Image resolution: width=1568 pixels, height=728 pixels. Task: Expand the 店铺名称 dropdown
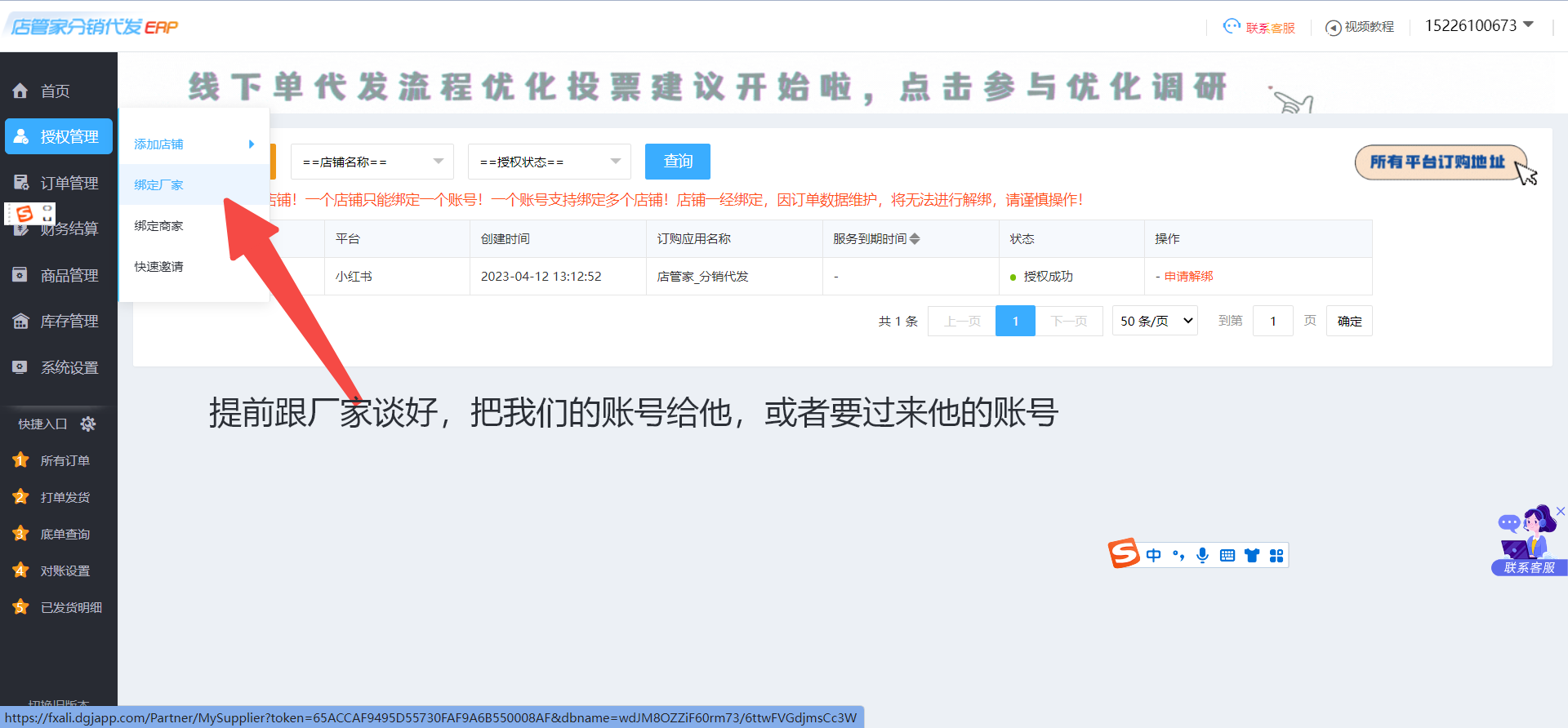click(372, 162)
